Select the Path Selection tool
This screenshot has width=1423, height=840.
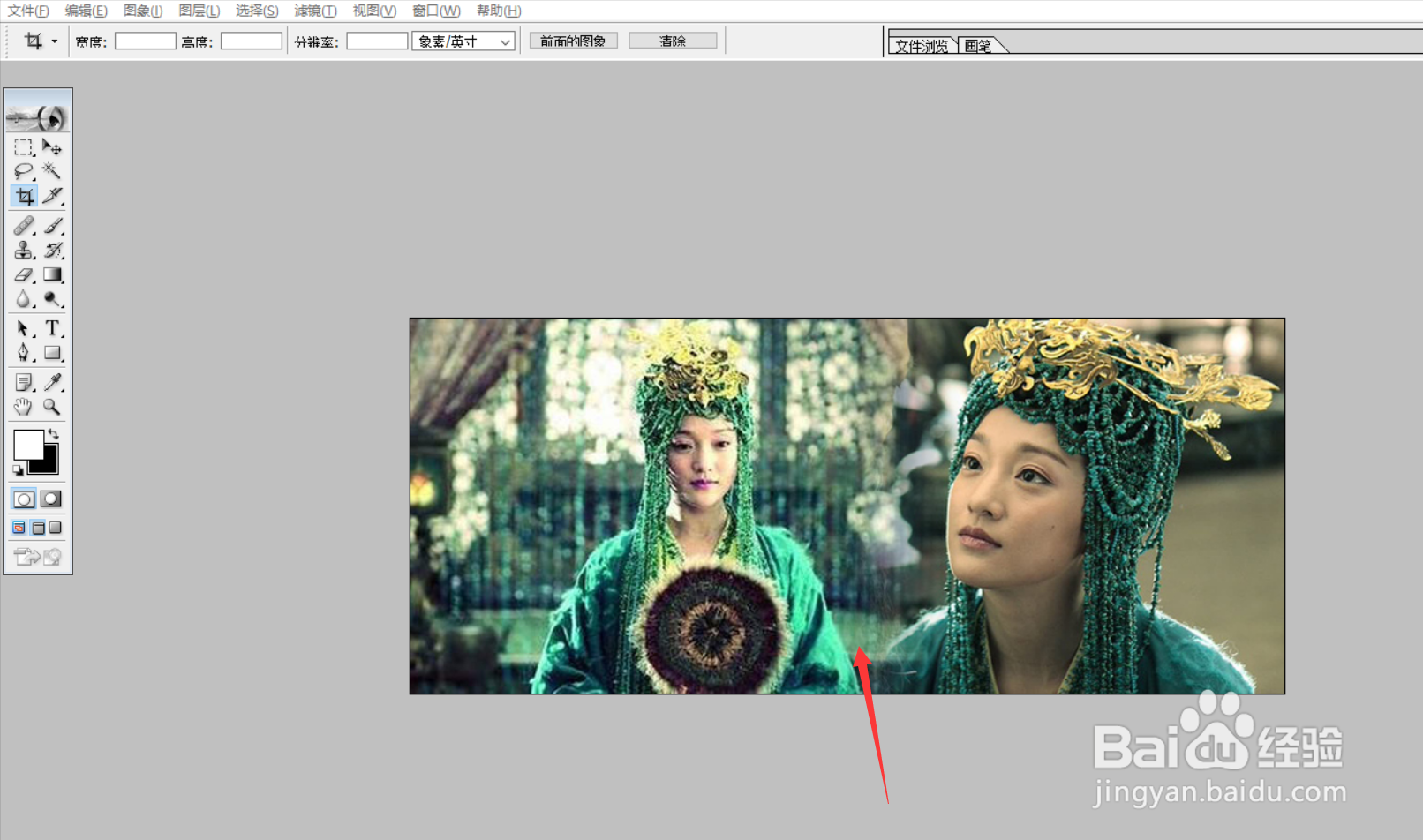point(24,328)
